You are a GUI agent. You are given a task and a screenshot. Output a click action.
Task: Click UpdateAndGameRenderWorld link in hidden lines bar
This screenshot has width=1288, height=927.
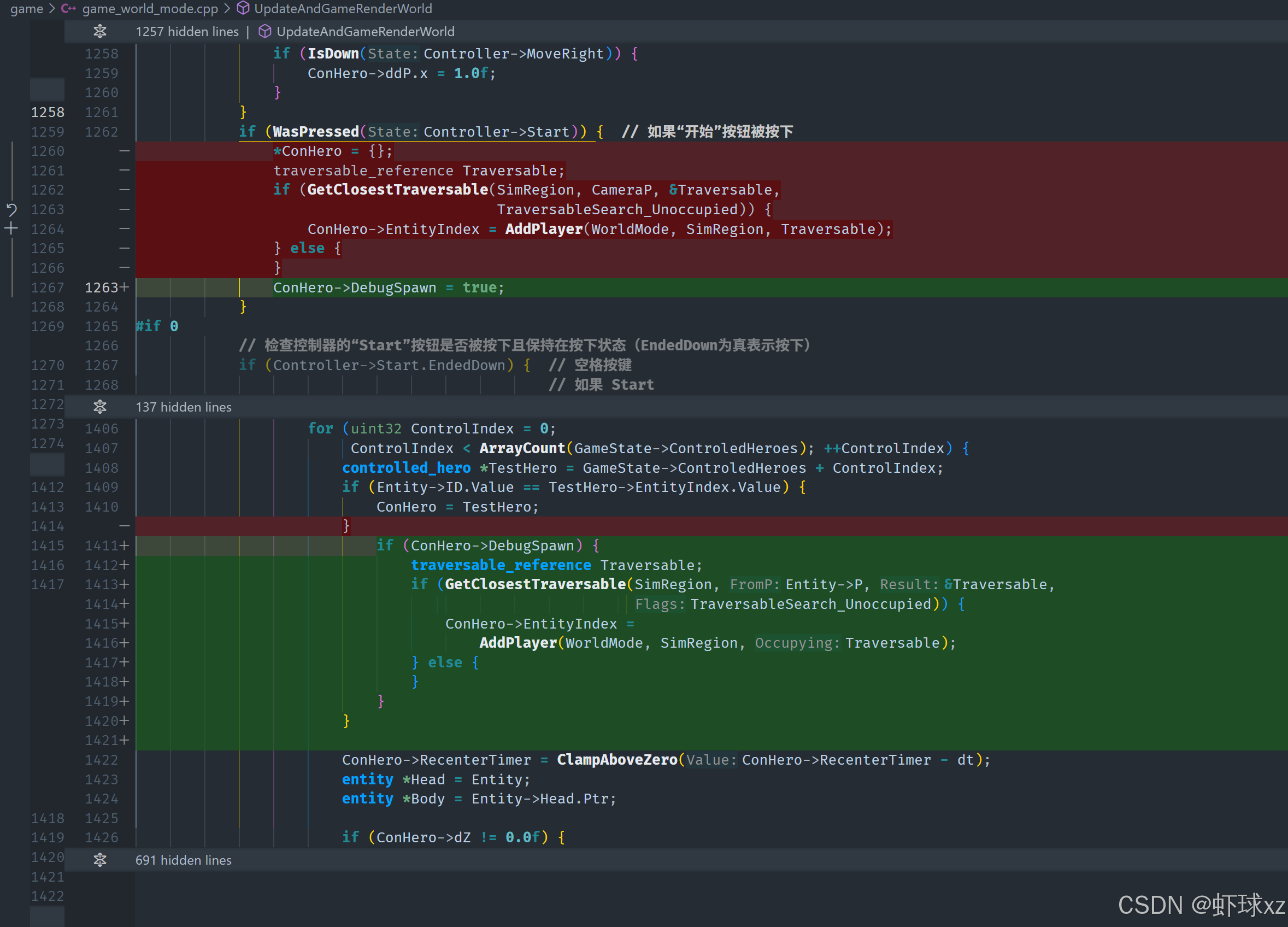pyautogui.click(x=365, y=32)
